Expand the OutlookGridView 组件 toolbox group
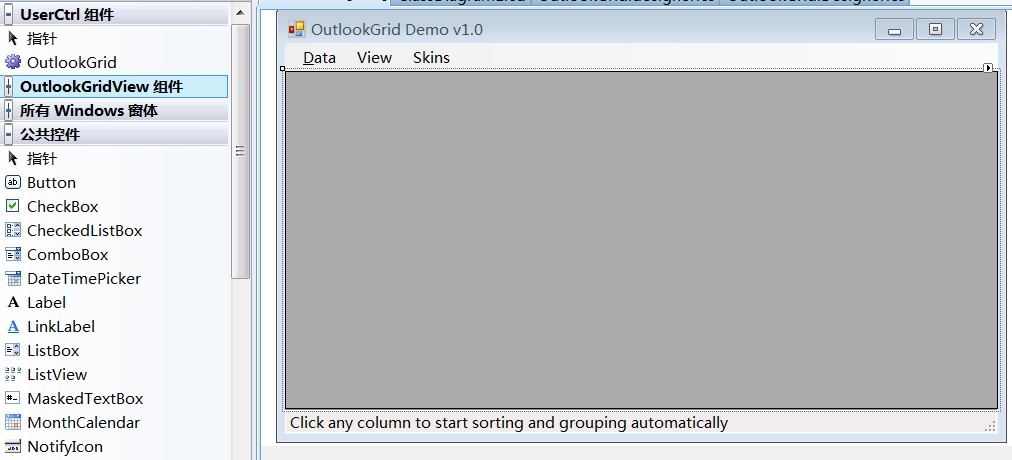 click(x=8, y=86)
